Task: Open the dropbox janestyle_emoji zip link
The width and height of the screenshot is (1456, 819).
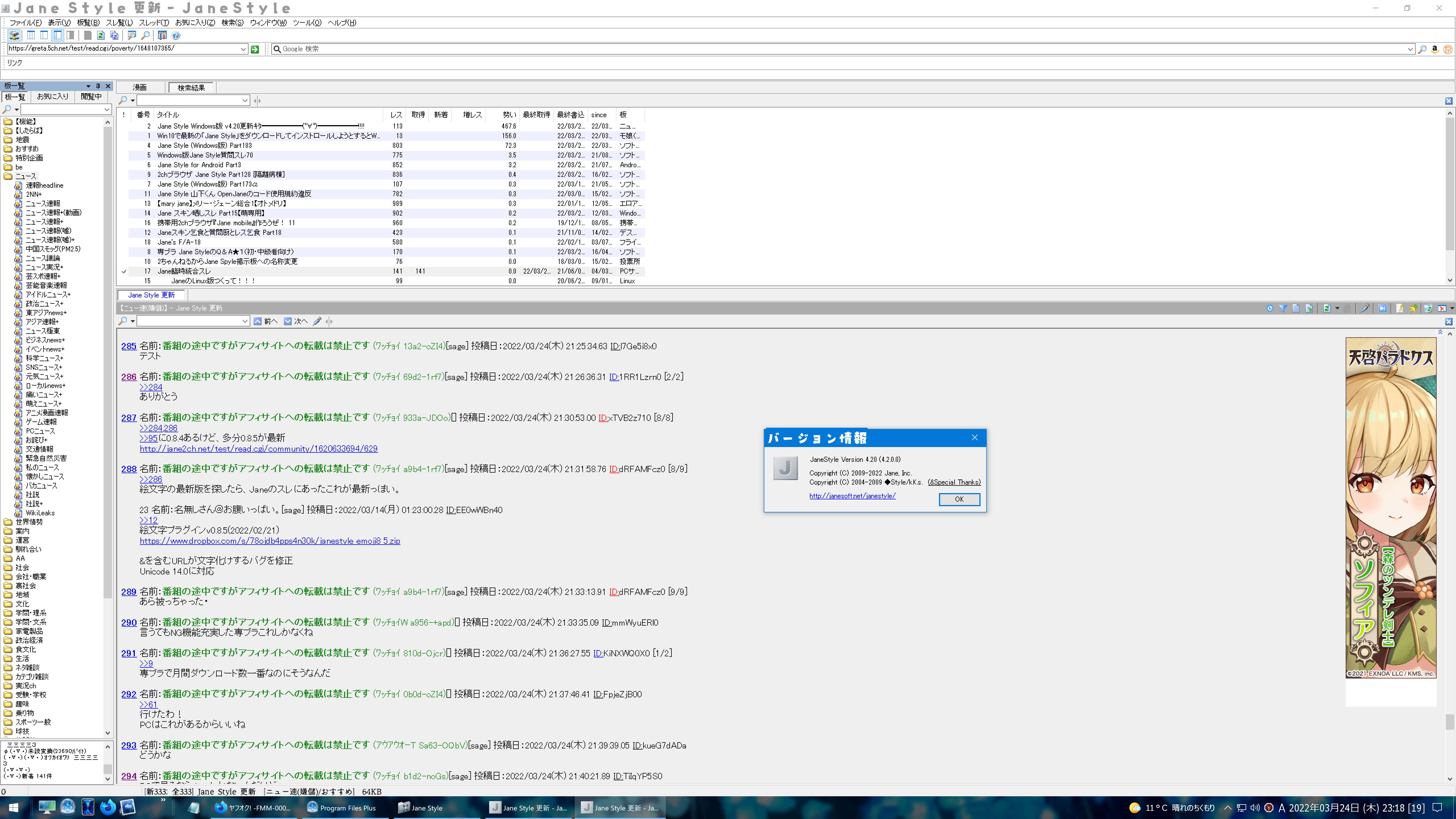Action: click(x=270, y=541)
